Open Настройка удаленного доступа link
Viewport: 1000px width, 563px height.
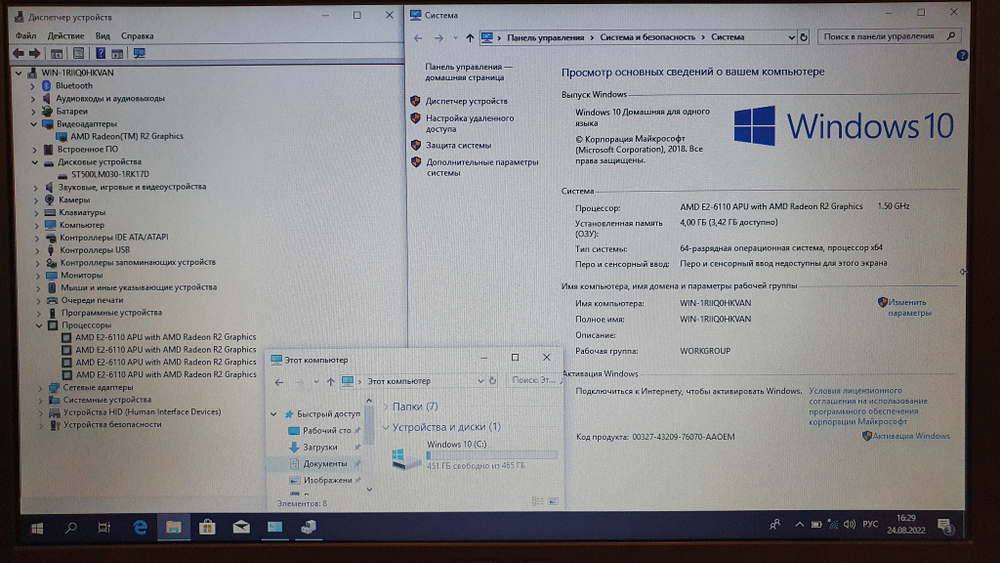pyautogui.click(x=470, y=123)
